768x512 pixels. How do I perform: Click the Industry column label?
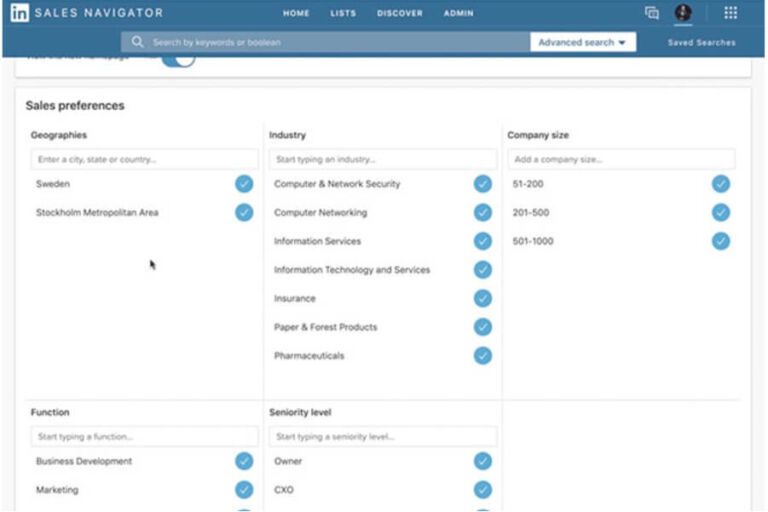click(x=288, y=135)
